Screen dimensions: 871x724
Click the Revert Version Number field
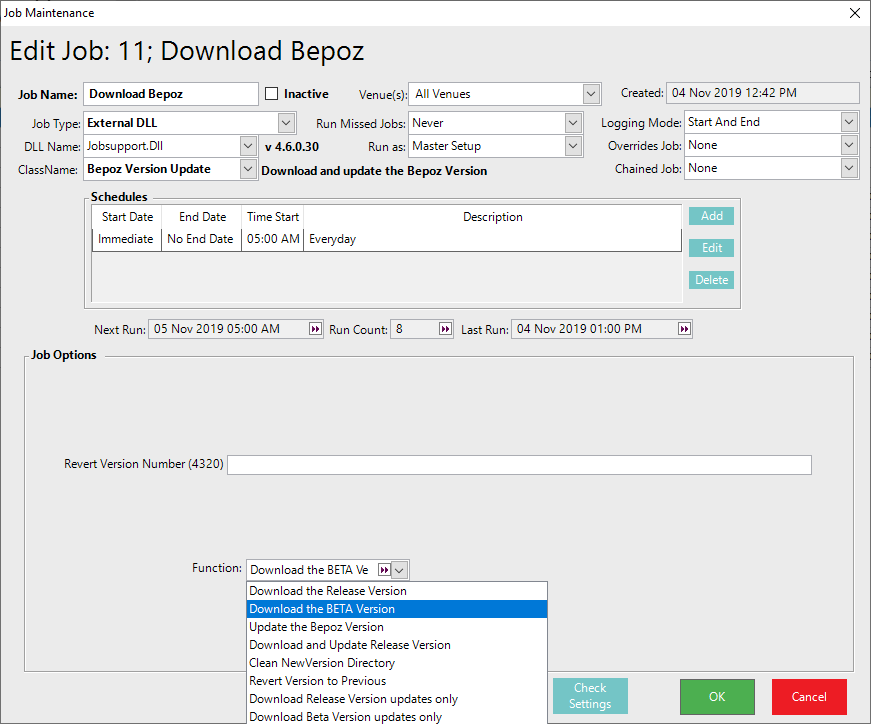coord(519,465)
